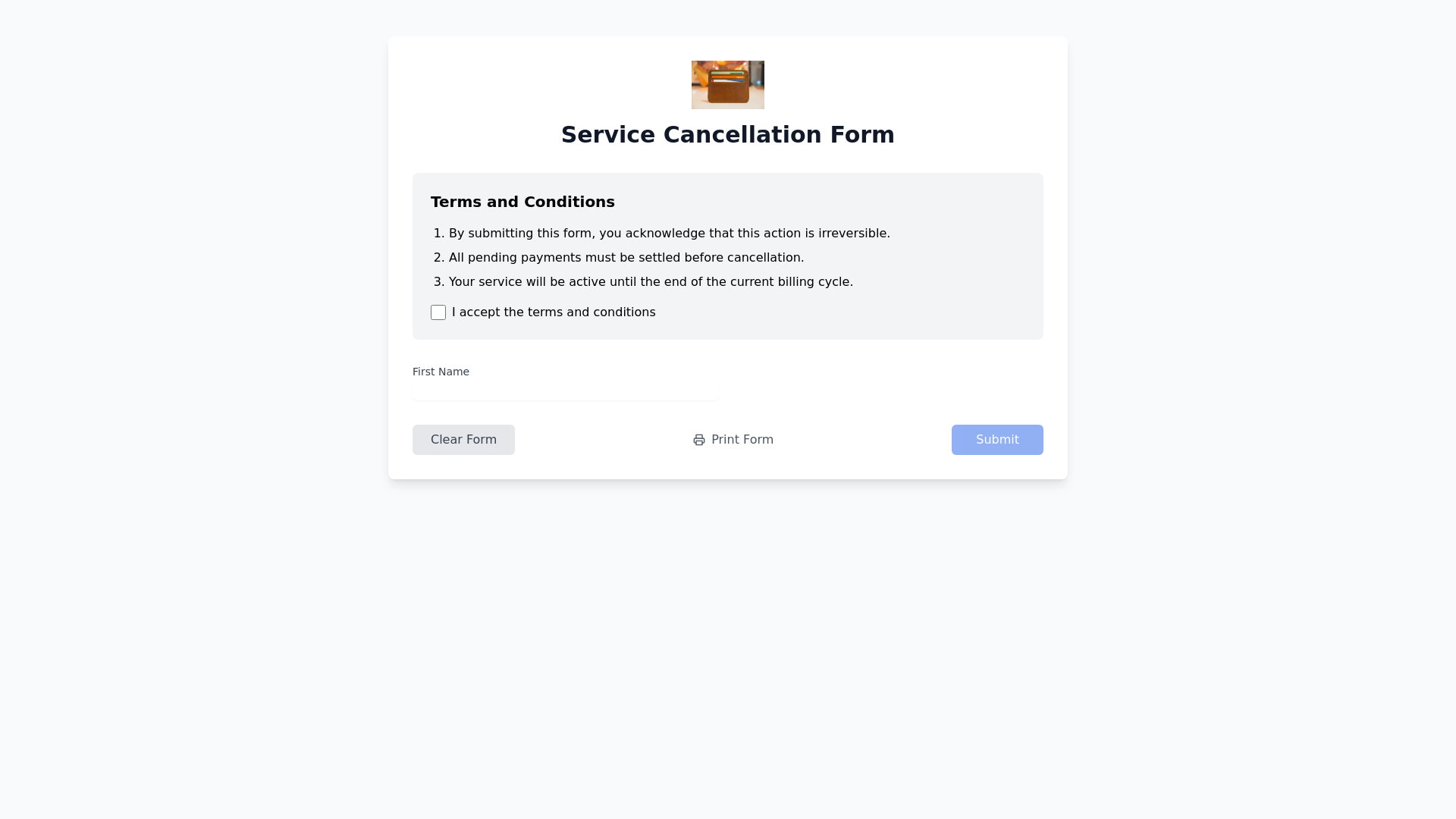The height and width of the screenshot is (819, 1456).
Task: Tick the accept terms checkbox
Action: point(438,312)
